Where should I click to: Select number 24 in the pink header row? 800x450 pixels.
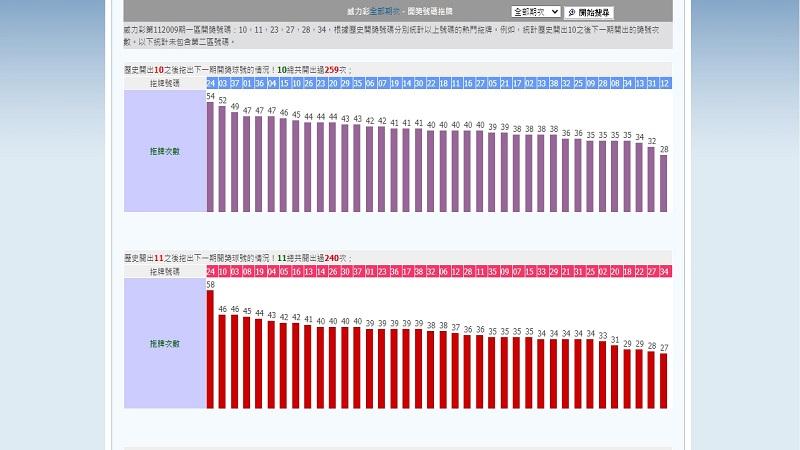pos(211,271)
